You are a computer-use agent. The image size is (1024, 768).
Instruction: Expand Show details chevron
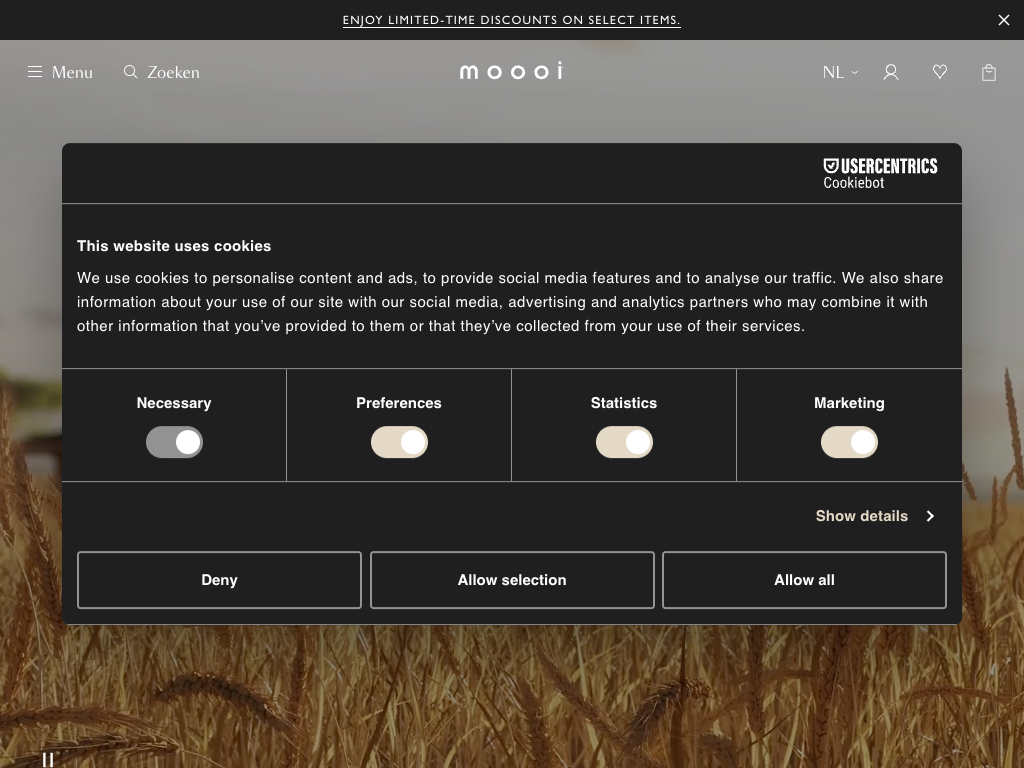(930, 516)
